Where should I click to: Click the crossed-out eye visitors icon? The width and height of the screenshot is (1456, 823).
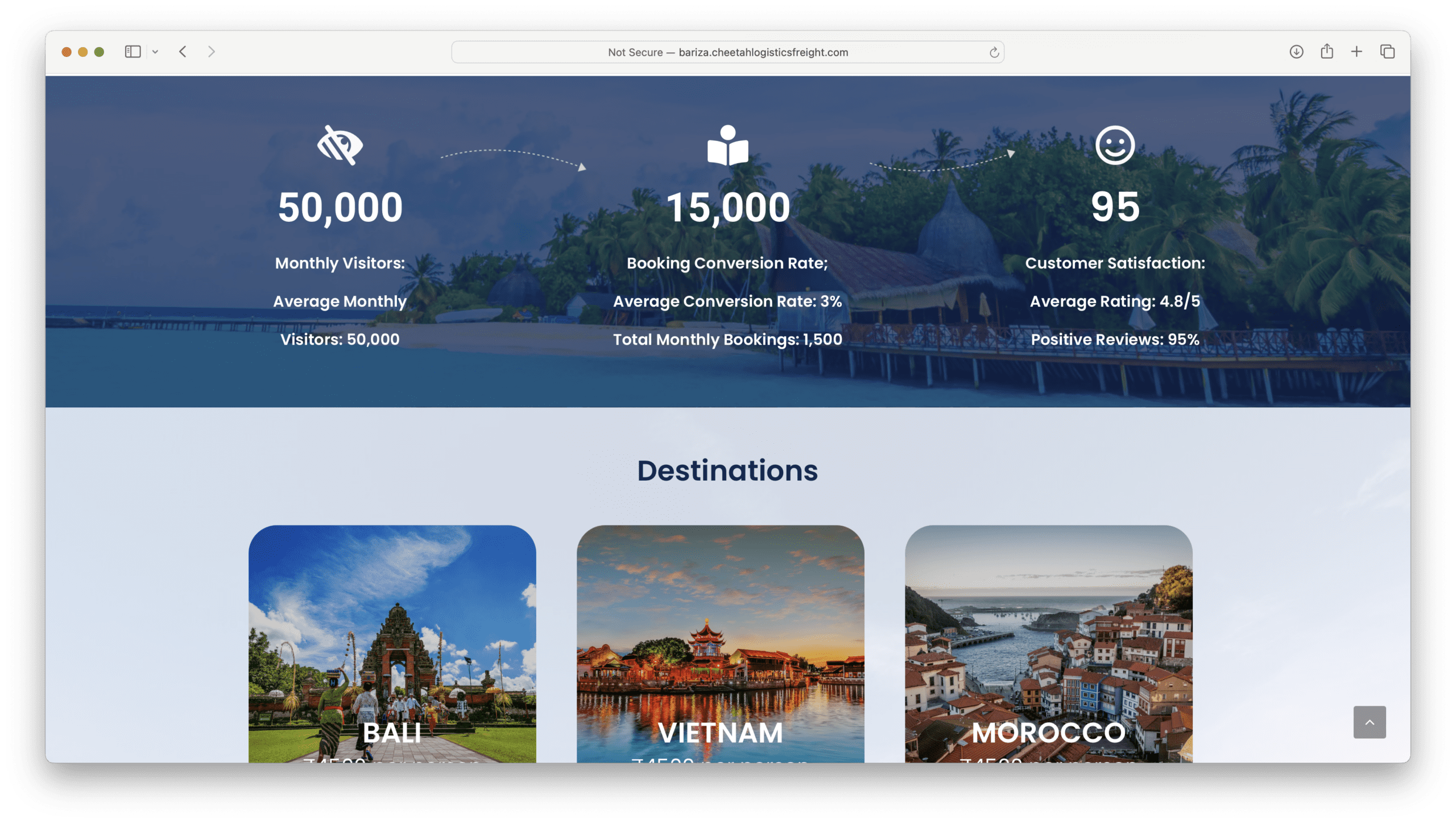tap(340, 145)
